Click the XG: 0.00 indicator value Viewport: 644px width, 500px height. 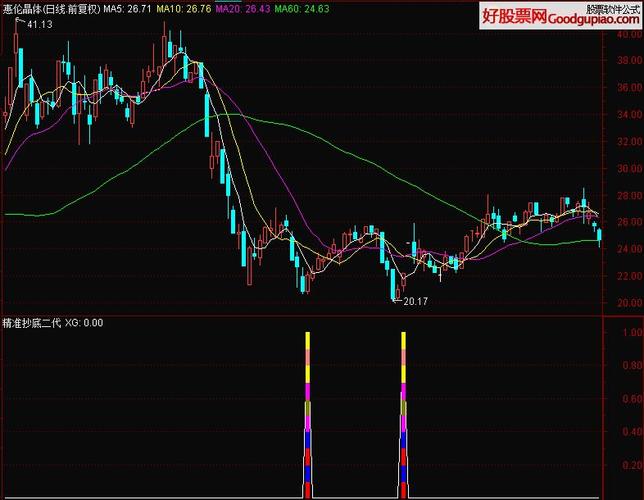pyautogui.click(x=84, y=323)
